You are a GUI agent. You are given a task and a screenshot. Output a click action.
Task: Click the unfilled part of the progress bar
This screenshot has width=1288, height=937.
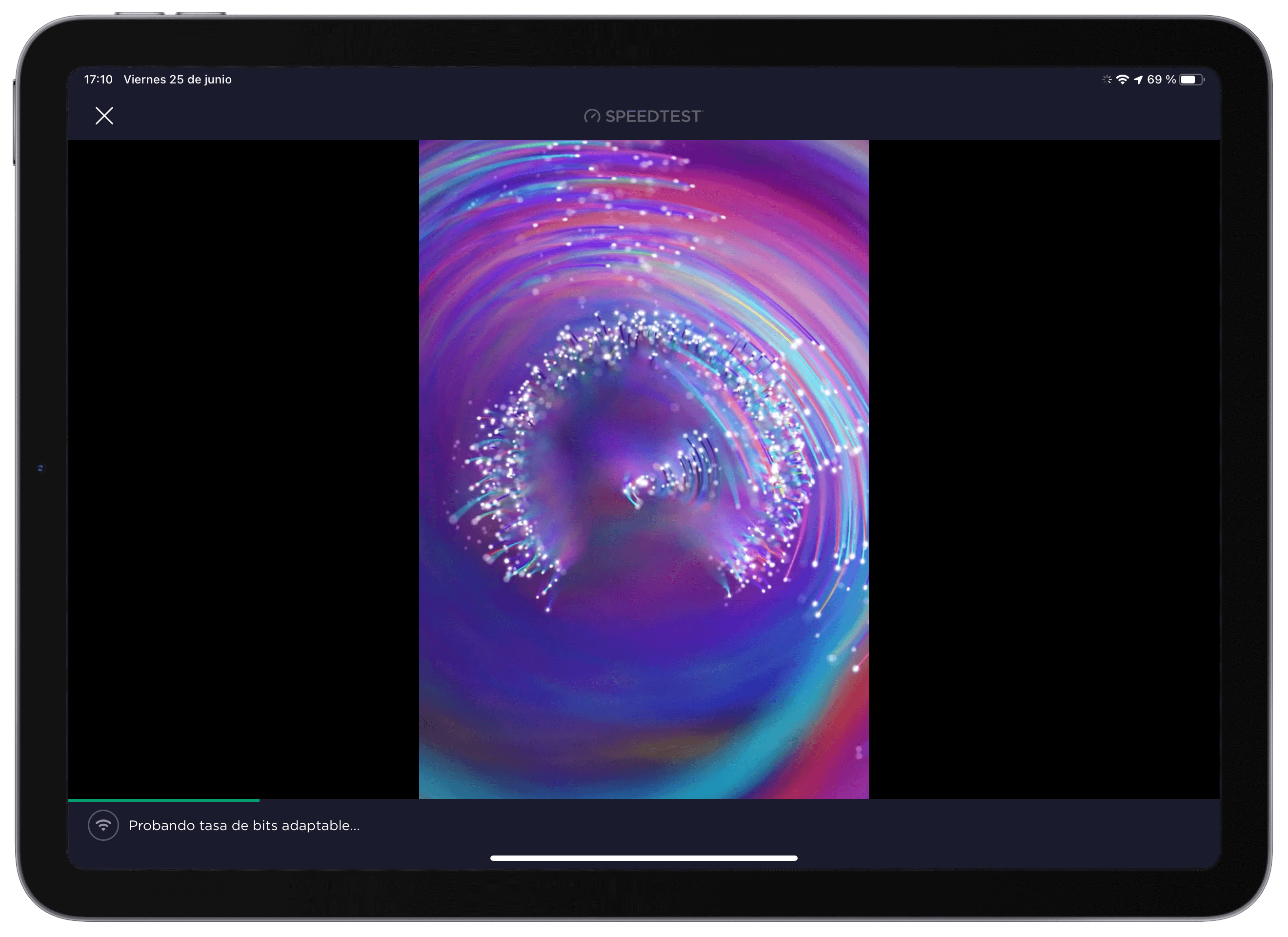738,800
